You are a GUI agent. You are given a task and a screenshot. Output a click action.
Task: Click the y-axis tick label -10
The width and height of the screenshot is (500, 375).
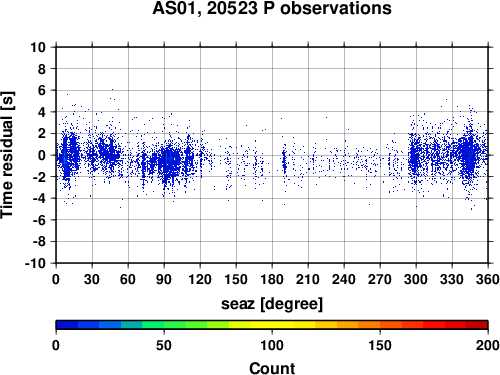click(x=35, y=263)
